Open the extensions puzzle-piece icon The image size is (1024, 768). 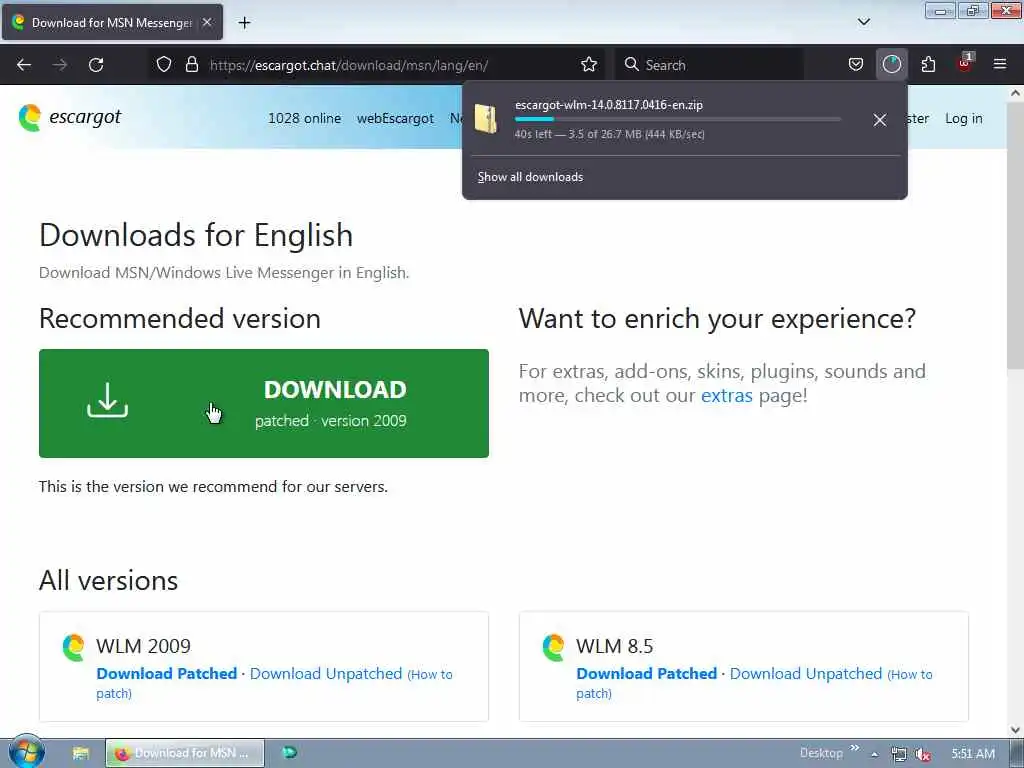point(928,64)
